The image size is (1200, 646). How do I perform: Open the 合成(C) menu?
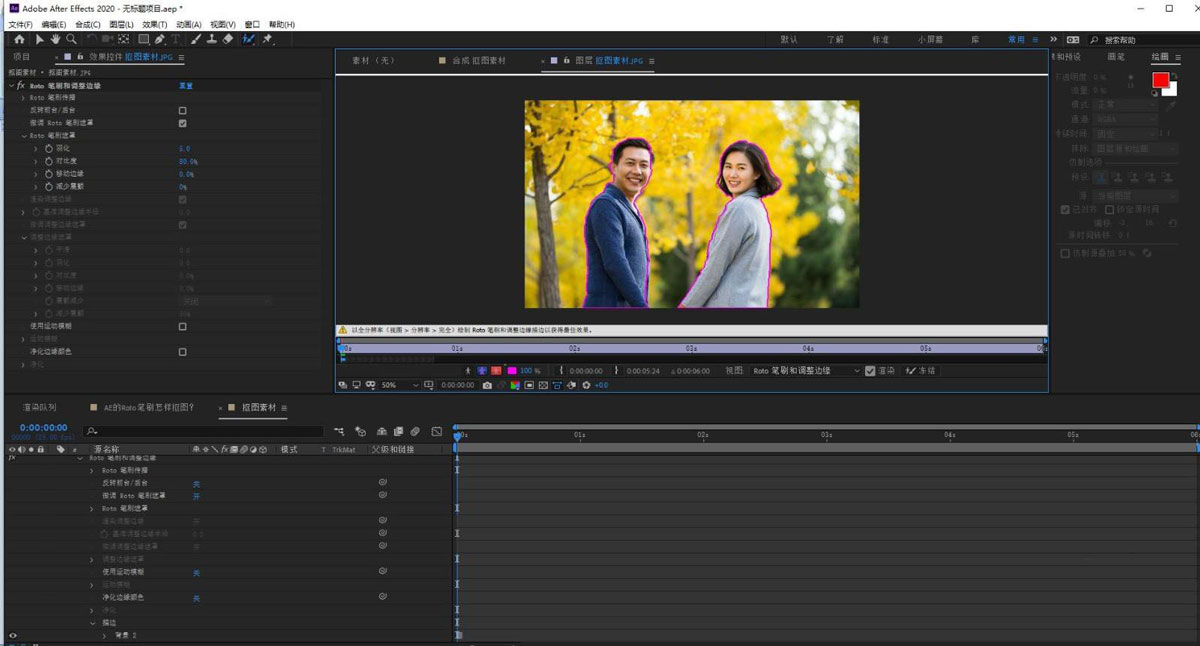(88, 24)
